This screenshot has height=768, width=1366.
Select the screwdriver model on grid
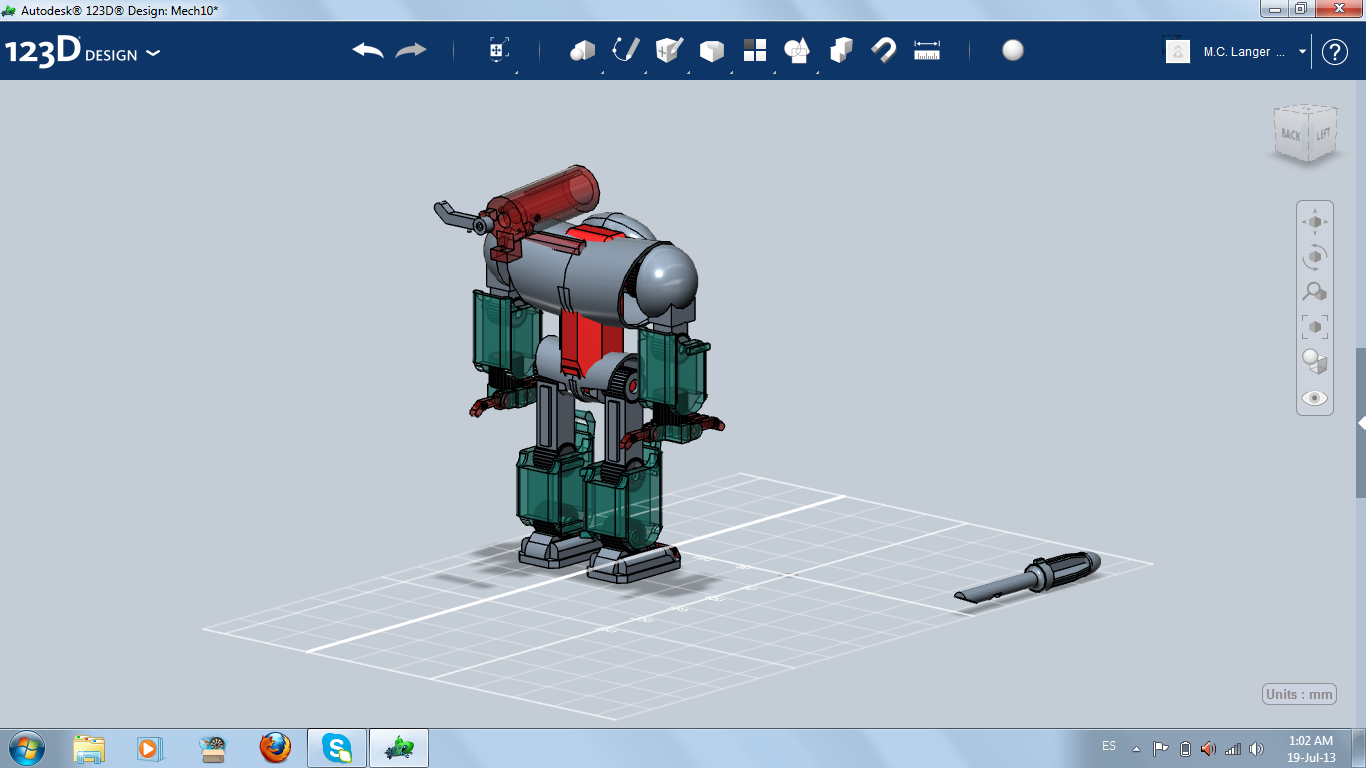[x=1028, y=578]
